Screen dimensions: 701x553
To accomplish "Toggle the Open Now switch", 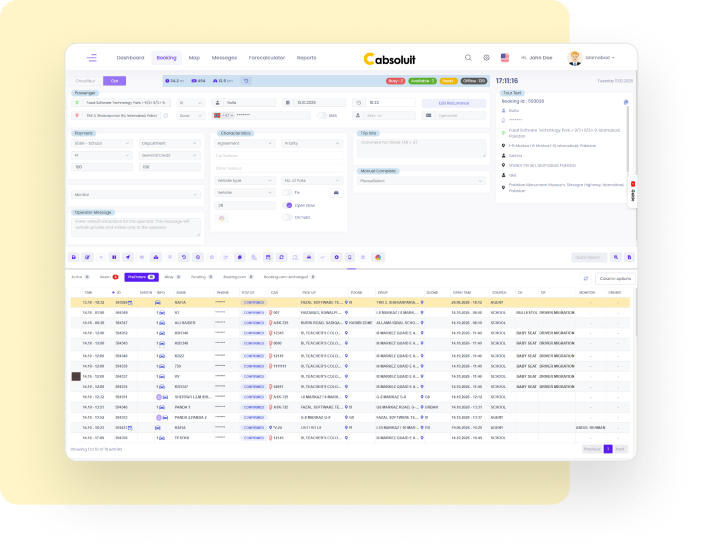I will (x=287, y=205).
